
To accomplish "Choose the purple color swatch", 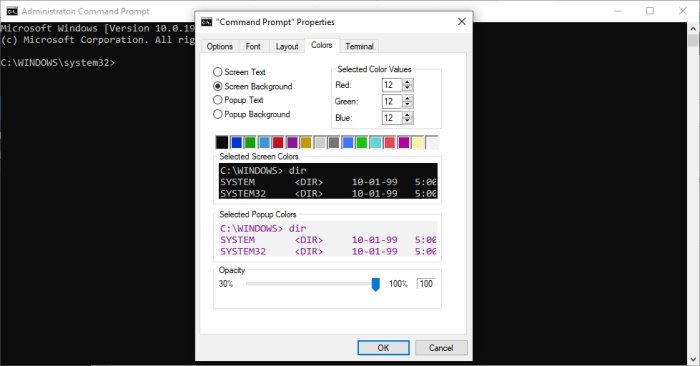I will [x=292, y=142].
